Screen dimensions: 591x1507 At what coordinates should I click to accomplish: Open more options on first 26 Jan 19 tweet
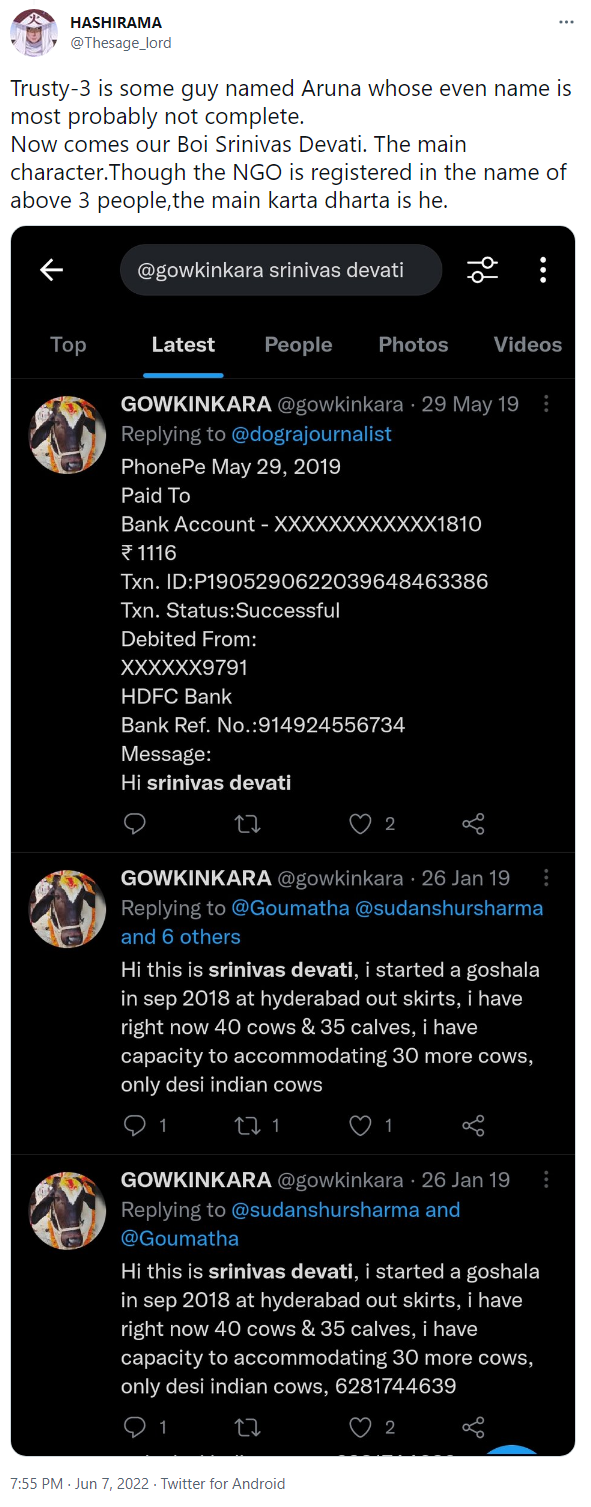click(x=546, y=878)
